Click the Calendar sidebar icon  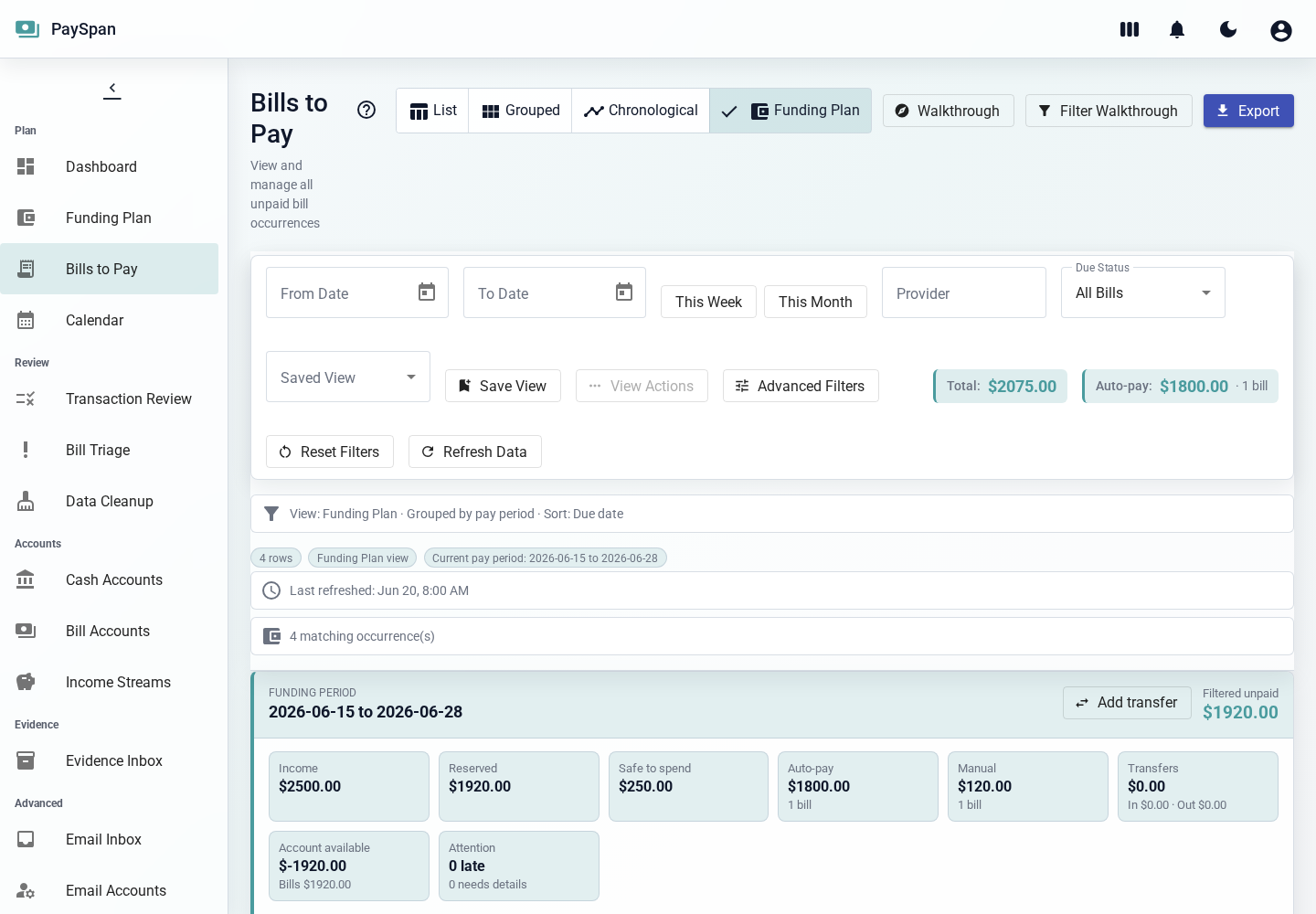26,320
